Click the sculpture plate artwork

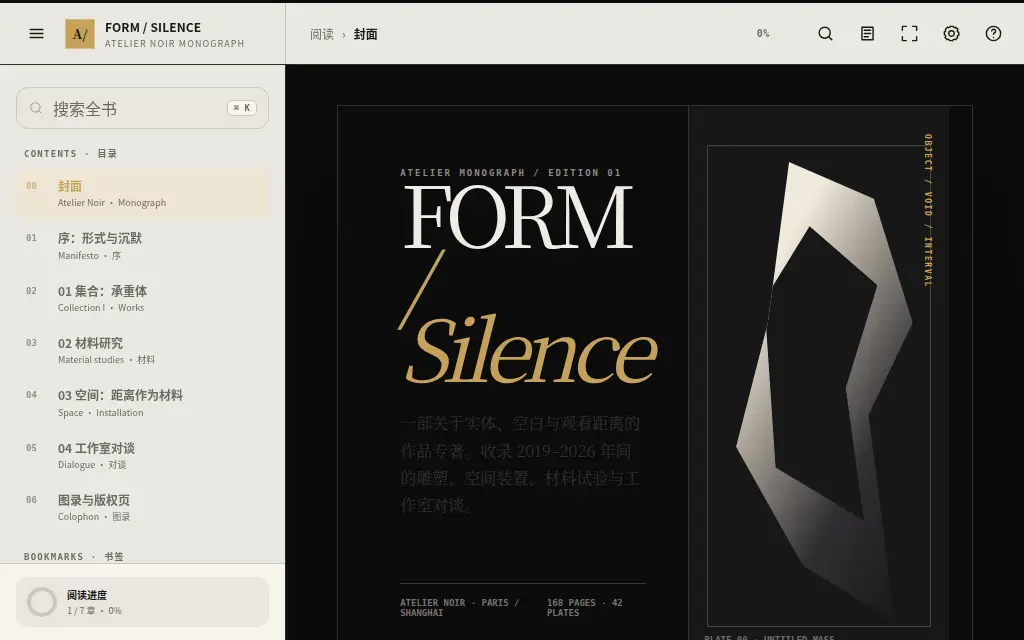point(819,386)
